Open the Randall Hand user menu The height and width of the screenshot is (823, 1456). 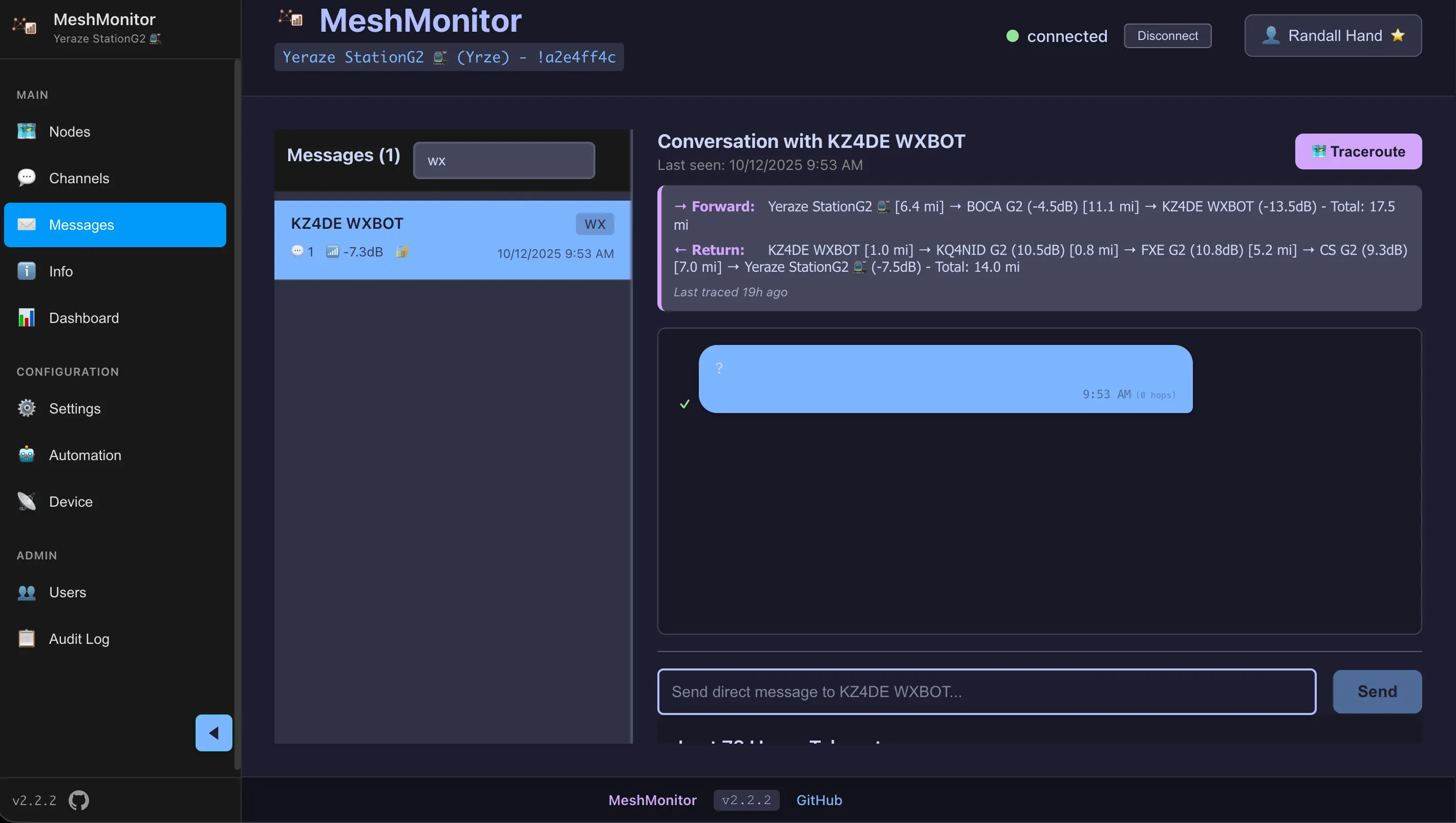tap(1332, 35)
